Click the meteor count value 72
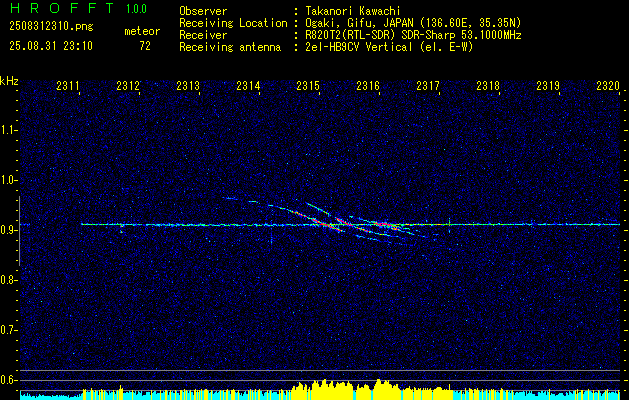 click(145, 46)
